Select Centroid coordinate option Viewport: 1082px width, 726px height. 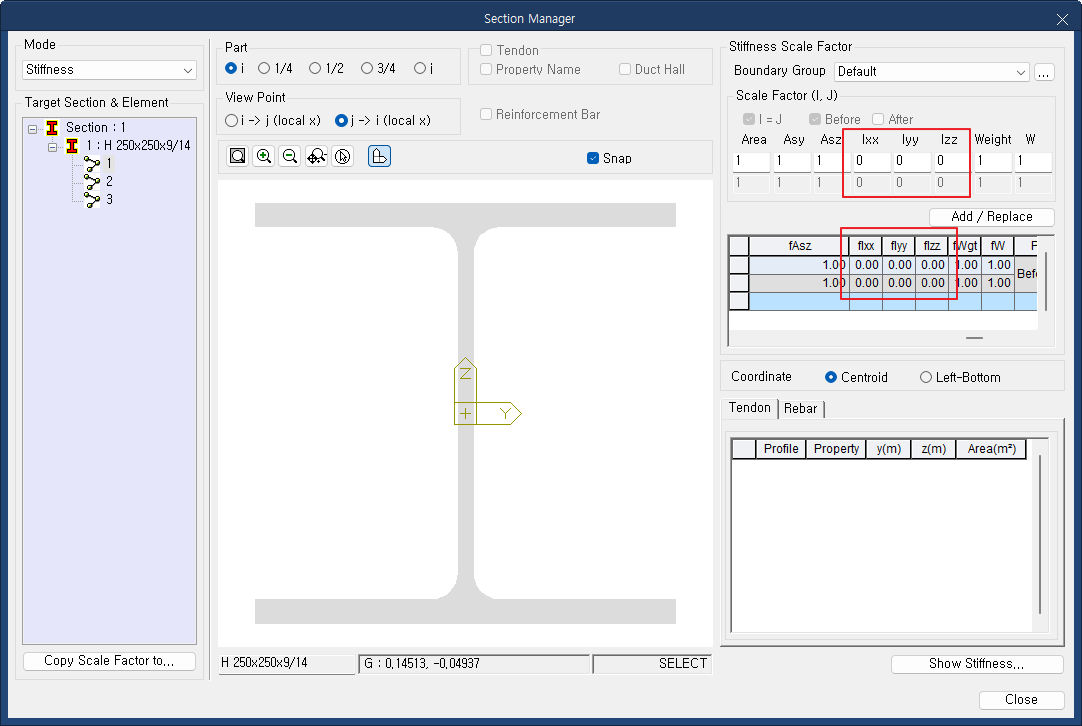tap(831, 377)
